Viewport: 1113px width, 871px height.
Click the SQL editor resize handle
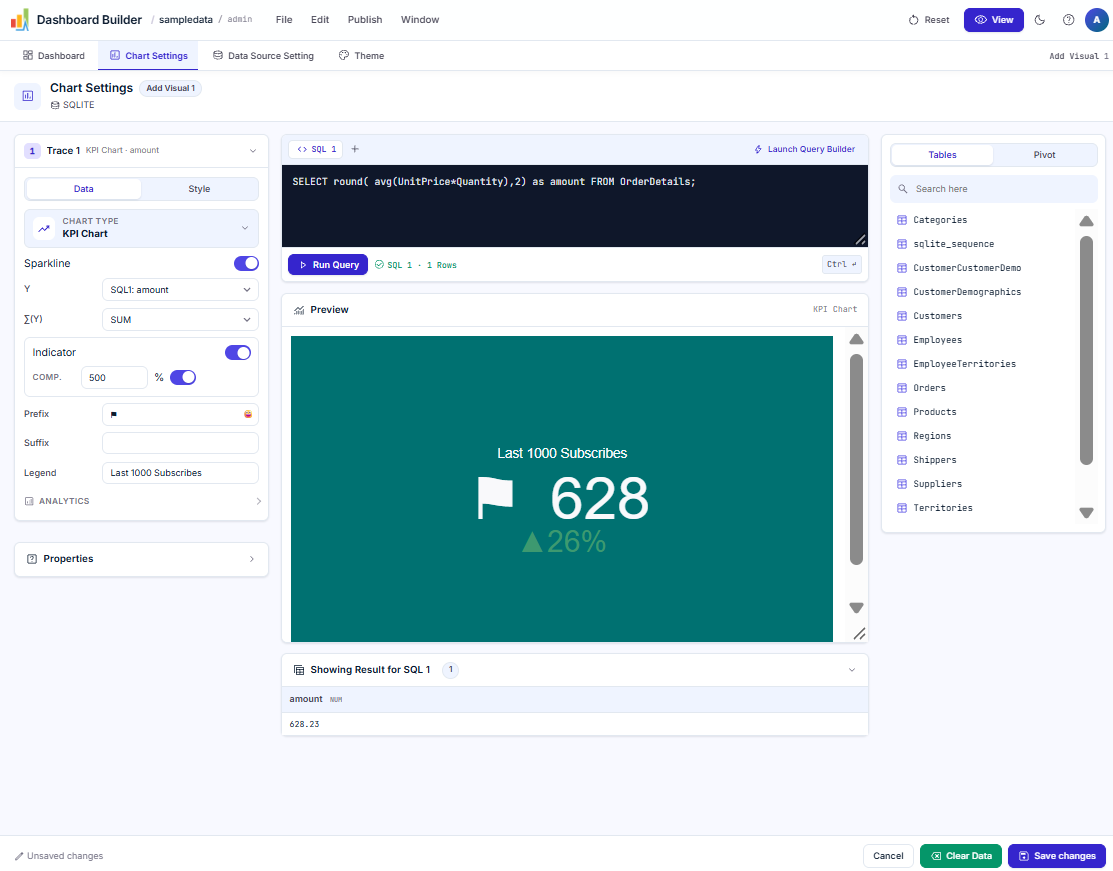(860, 239)
